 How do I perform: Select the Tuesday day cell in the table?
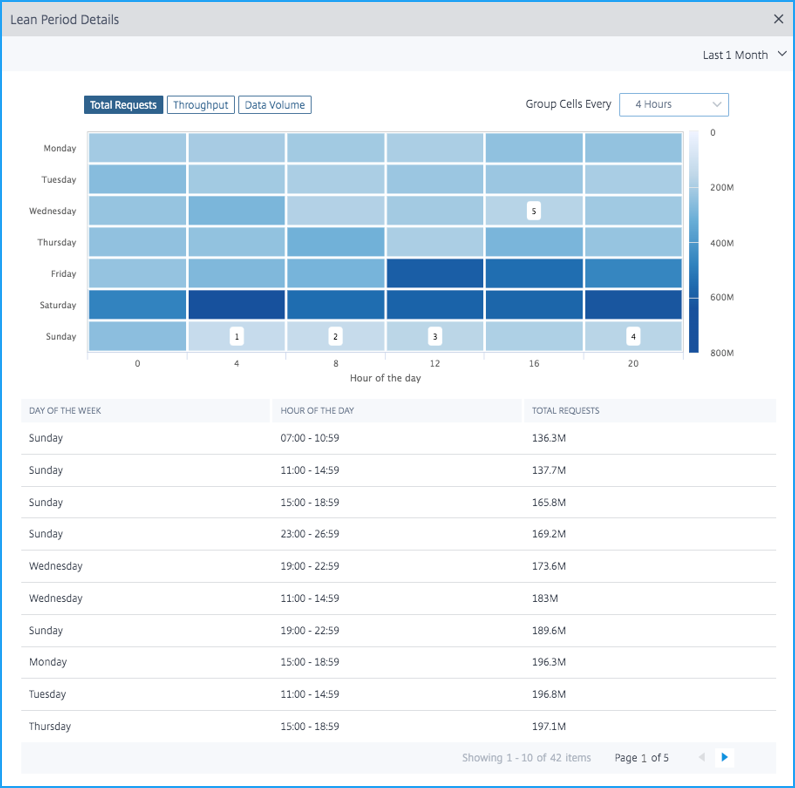pos(47,694)
